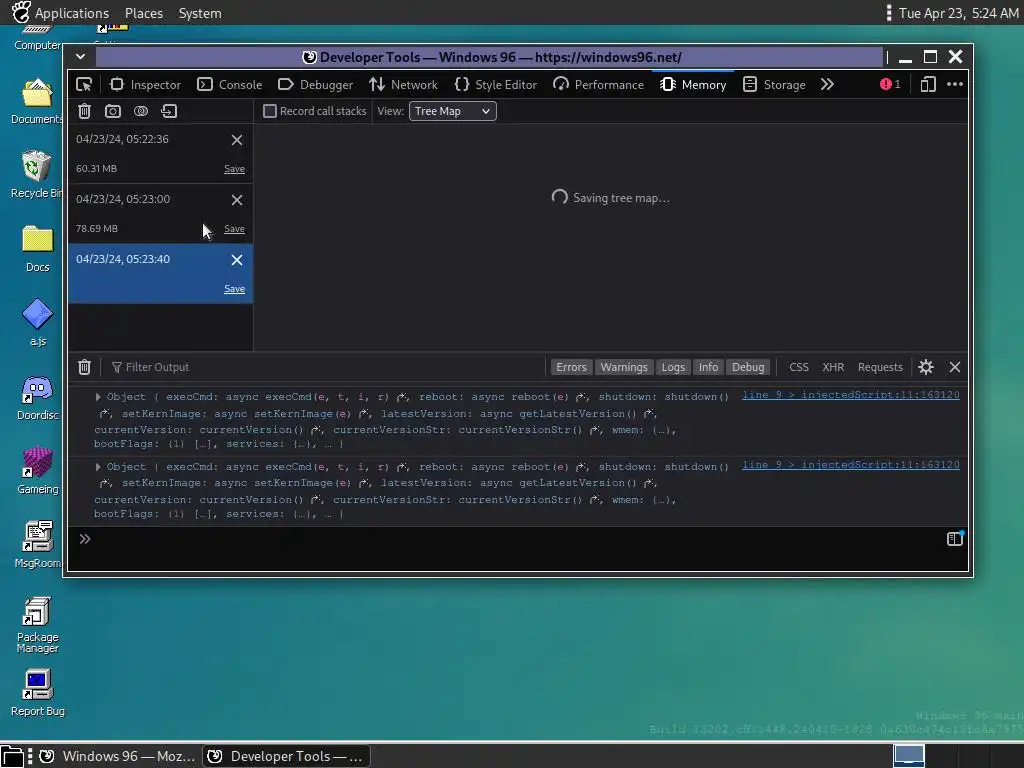Open the window menu chevron in title bar
Viewport: 1024px width, 768px height.
point(80,57)
